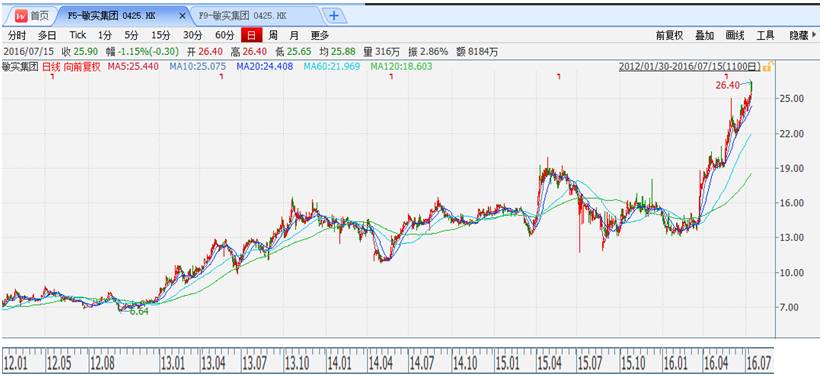Viewport: 826px width, 376px height.
Task: Click the volume 量 316万
Action: click(381, 52)
